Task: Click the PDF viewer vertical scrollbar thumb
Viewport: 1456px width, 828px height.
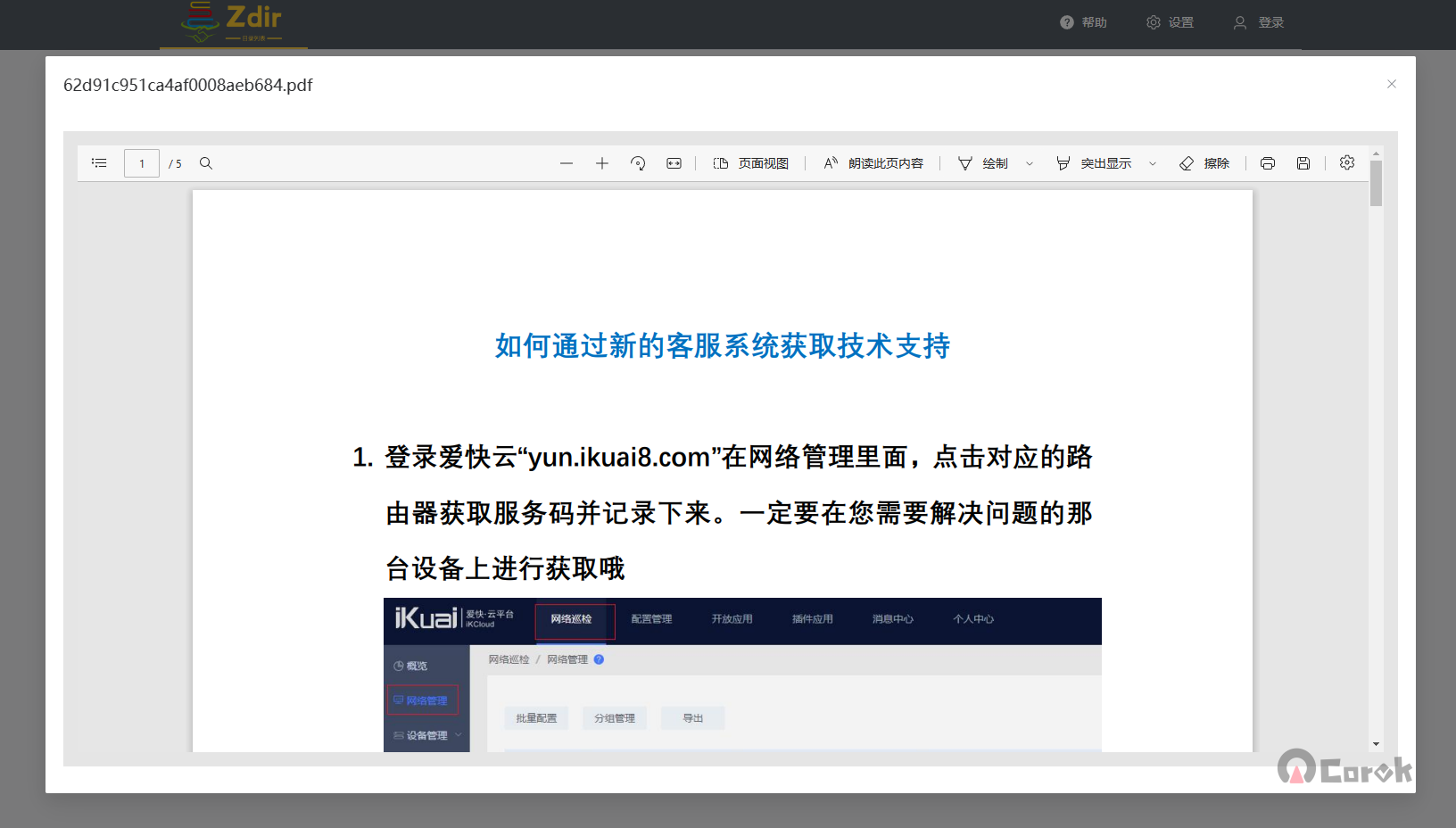Action: 1376,185
